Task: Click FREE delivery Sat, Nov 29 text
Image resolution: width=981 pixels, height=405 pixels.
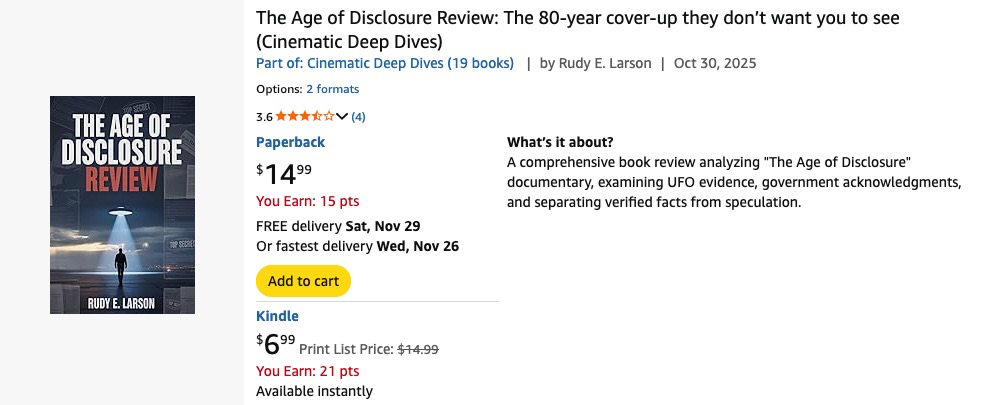Action: (x=338, y=225)
